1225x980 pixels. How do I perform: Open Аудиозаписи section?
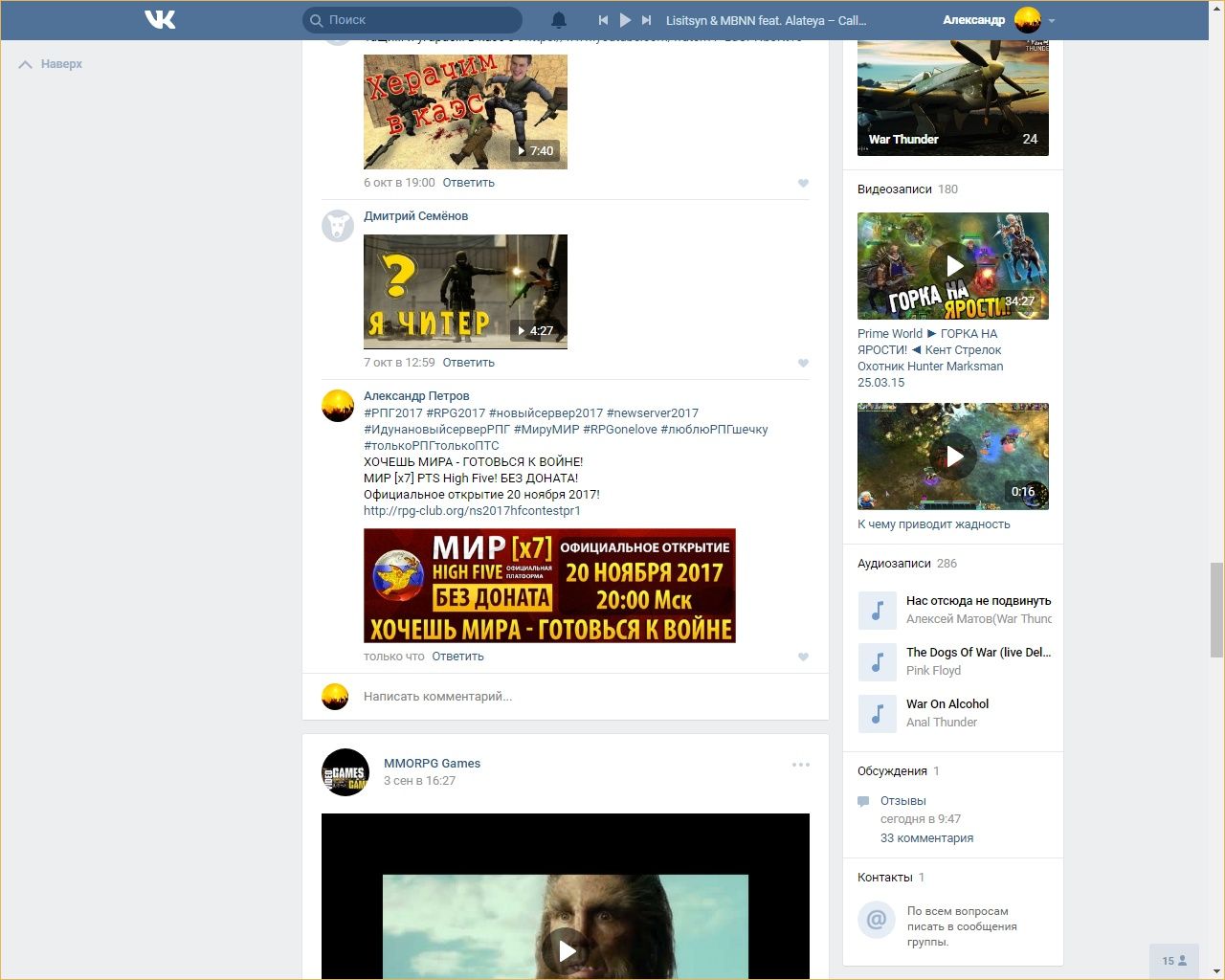pyautogui.click(x=893, y=564)
